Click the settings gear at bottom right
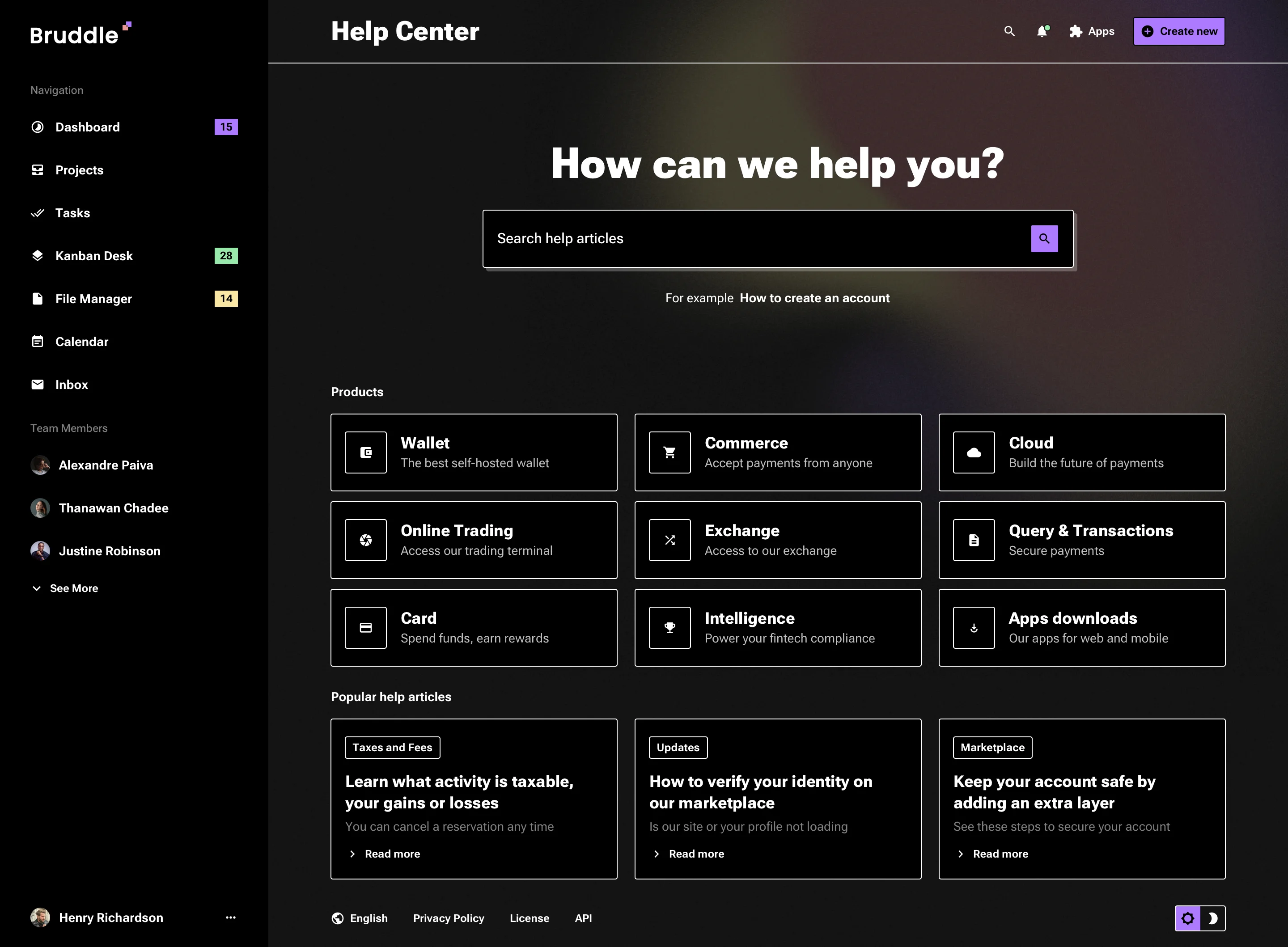 (x=1188, y=918)
